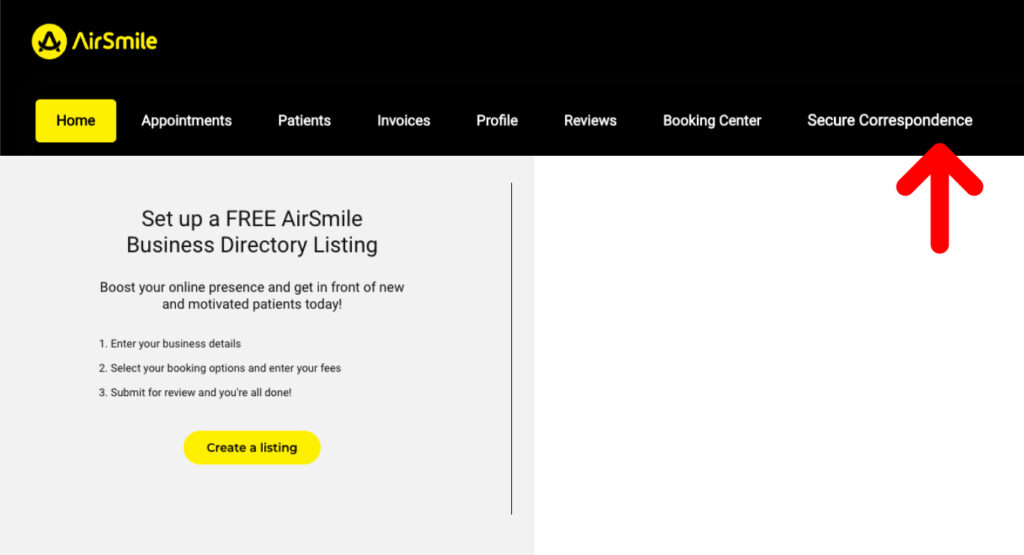Open Secure Correspondence in navigation bar

889,121
